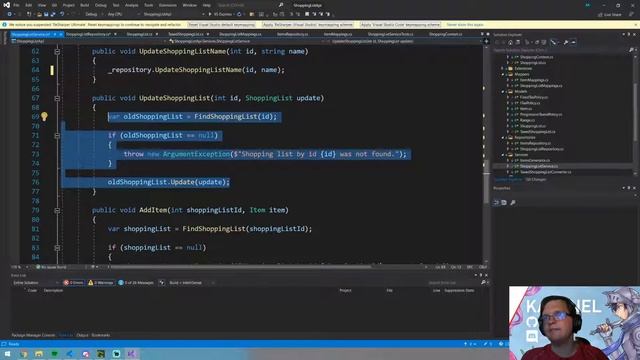Open the Extensions menu
The image size is (640, 360).
tap(168, 5)
